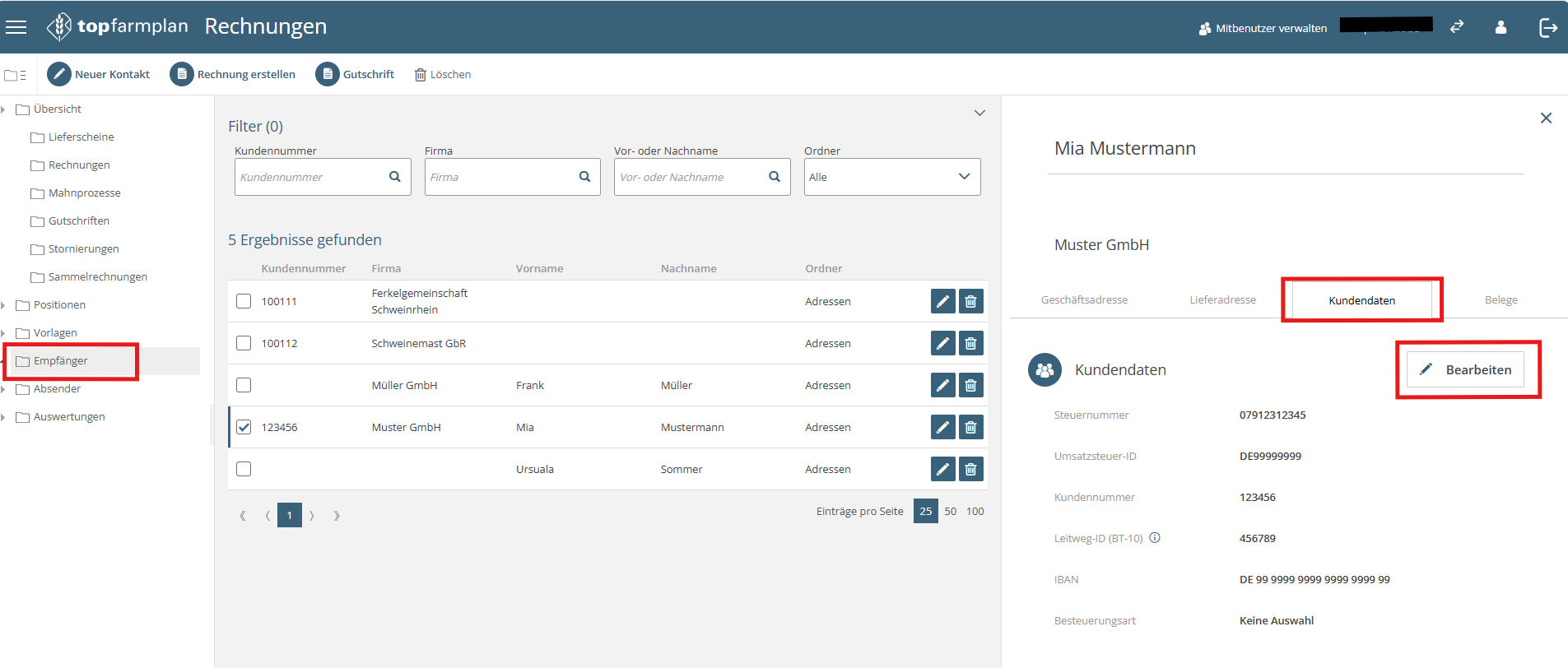Click the Löschen trash icon in toolbar

(x=421, y=75)
